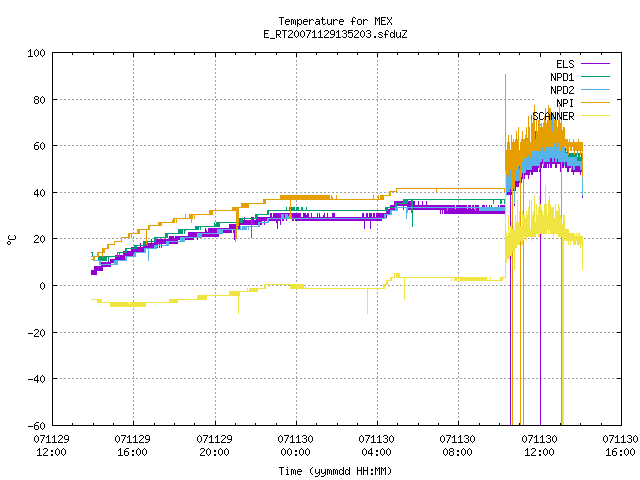The height and width of the screenshot is (480, 640).
Task: Click the green NPD1 legend line sample
Action: click(595, 76)
